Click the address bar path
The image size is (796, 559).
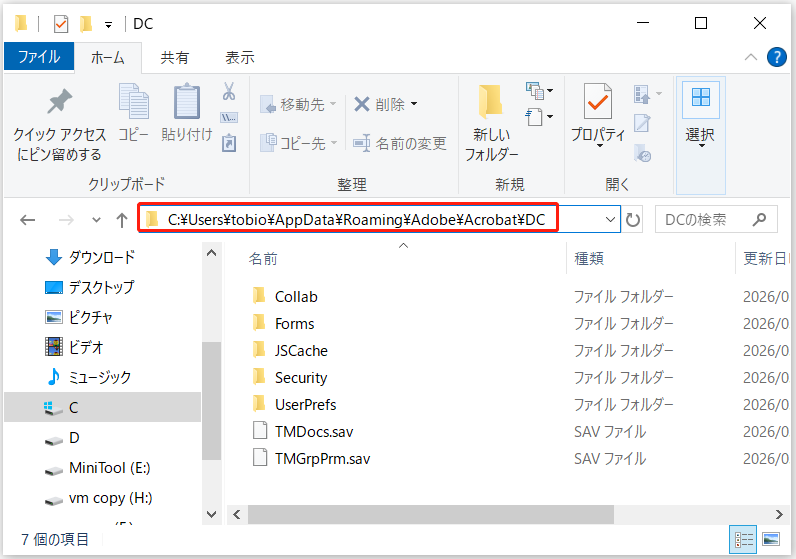[356, 220]
